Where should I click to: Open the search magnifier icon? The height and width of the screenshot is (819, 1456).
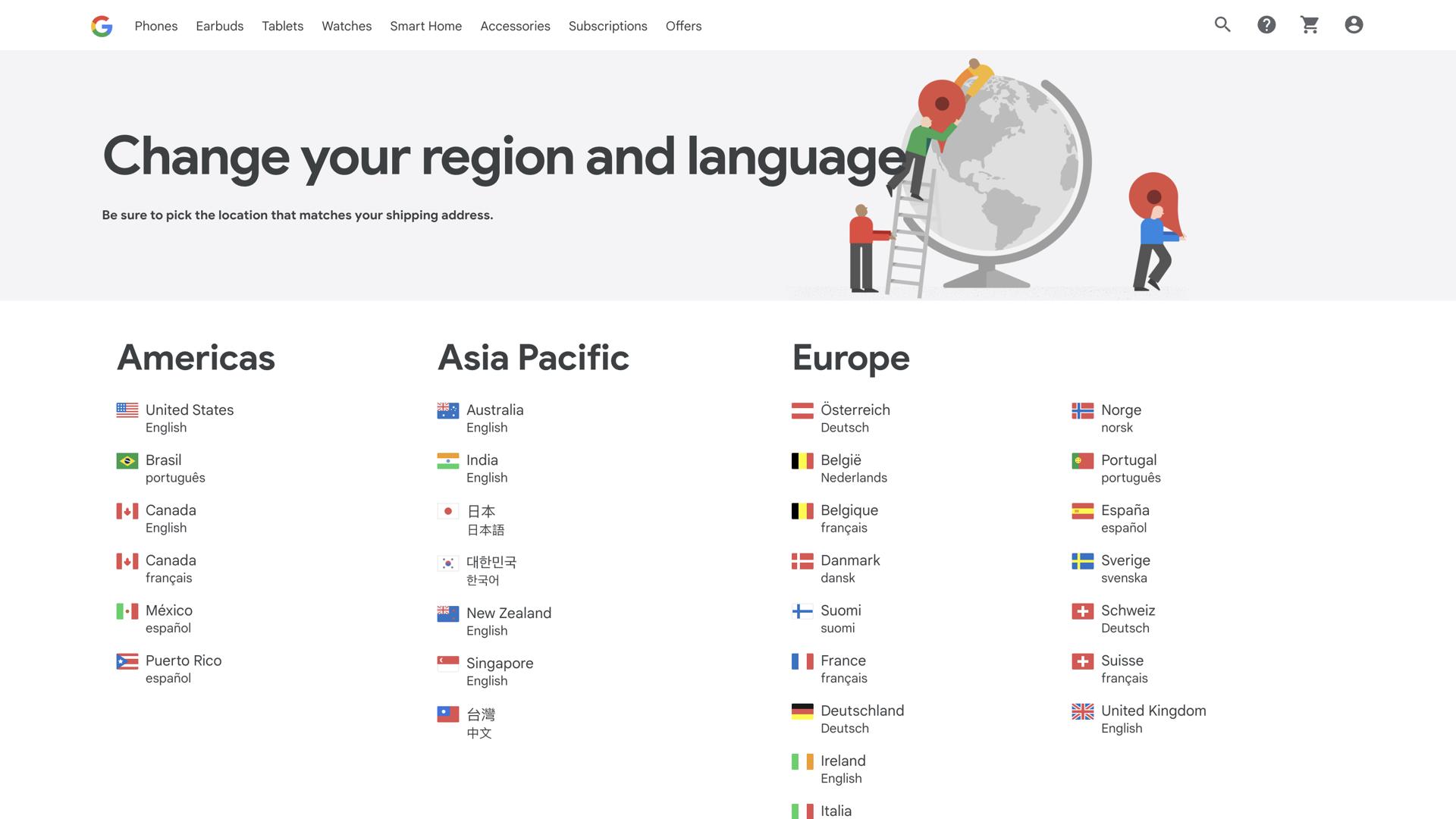tap(1222, 25)
